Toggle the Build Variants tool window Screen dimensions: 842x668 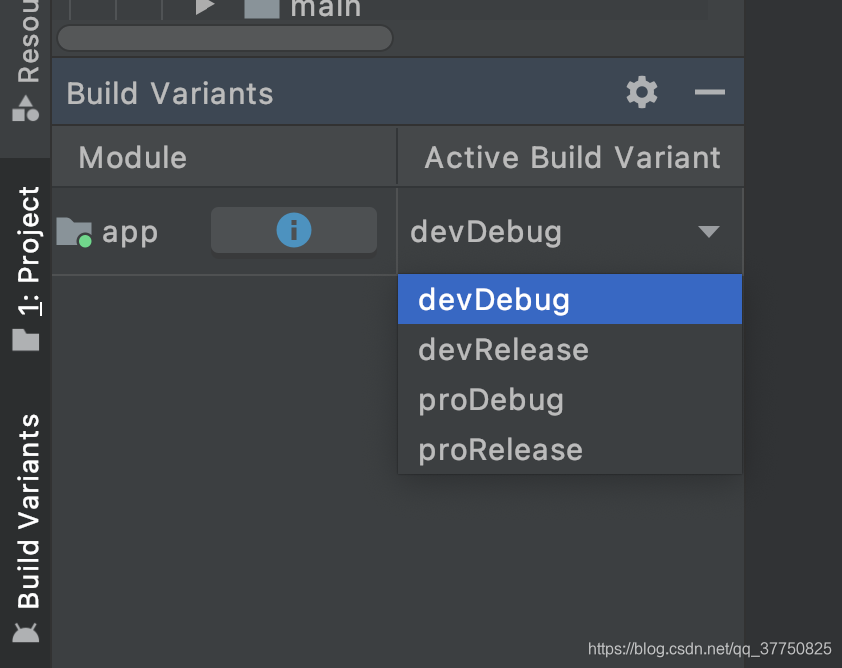pos(24,510)
